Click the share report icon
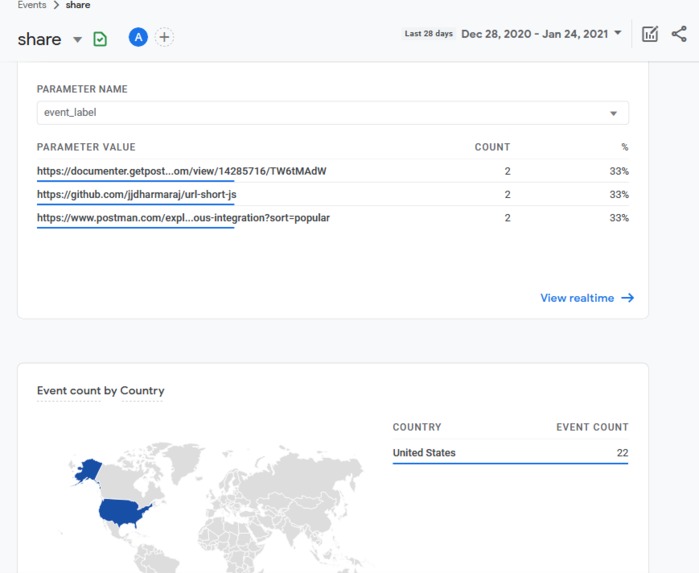 (x=679, y=34)
